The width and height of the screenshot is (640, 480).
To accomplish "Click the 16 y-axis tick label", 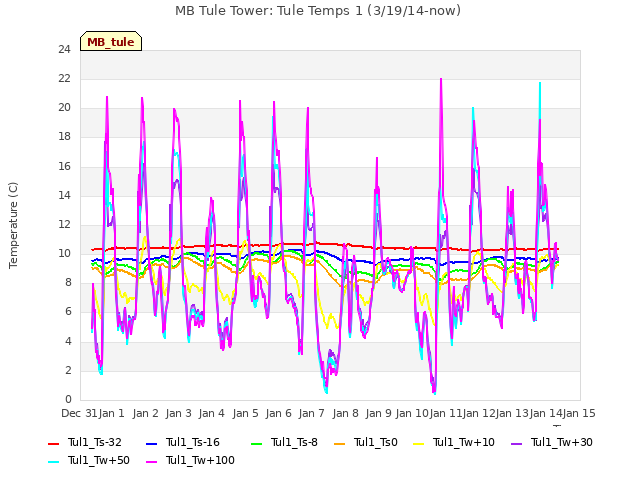I will (x=64, y=167).
